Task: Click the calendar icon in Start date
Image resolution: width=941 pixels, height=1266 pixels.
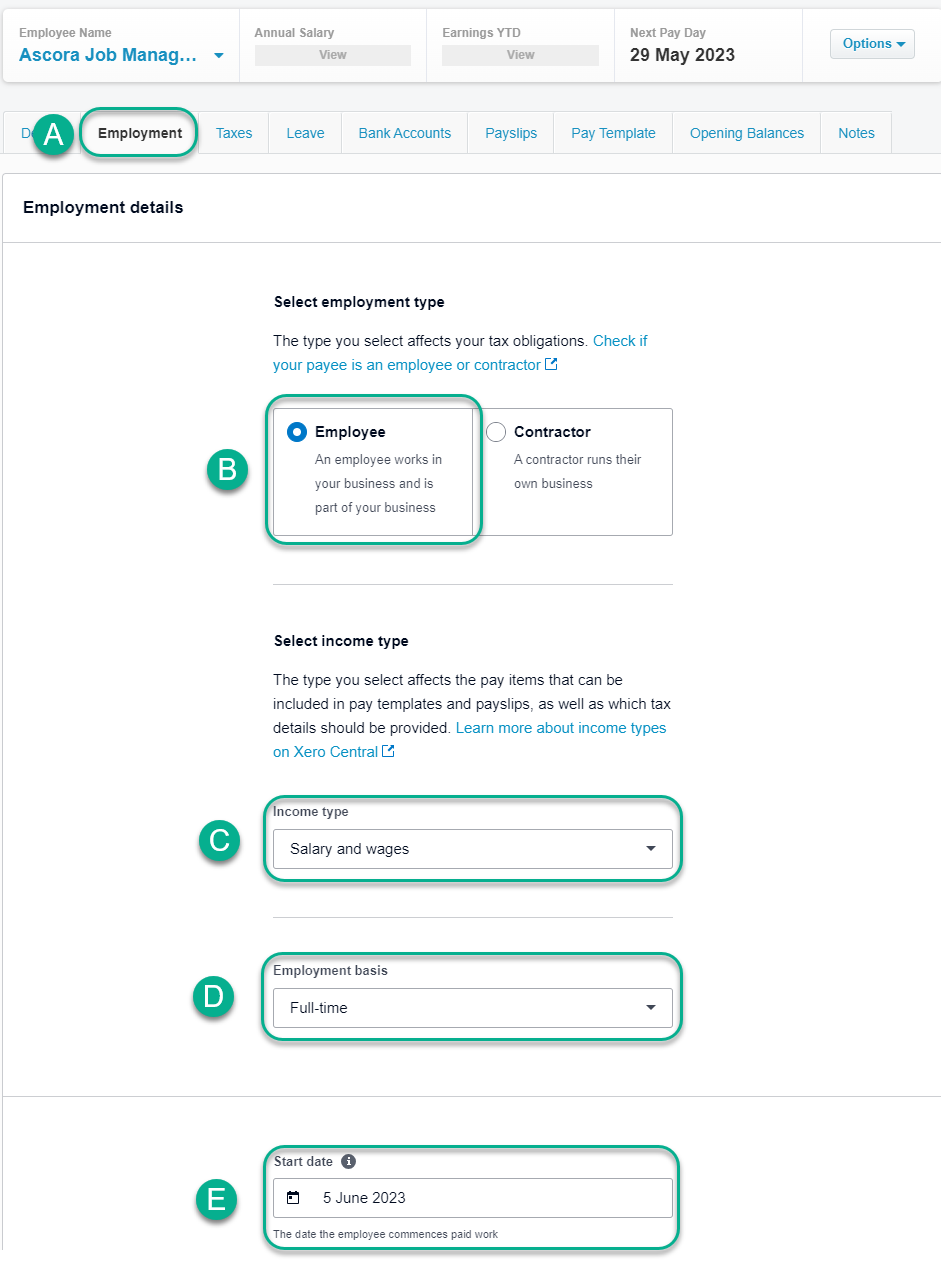Action: [293, 1197]
